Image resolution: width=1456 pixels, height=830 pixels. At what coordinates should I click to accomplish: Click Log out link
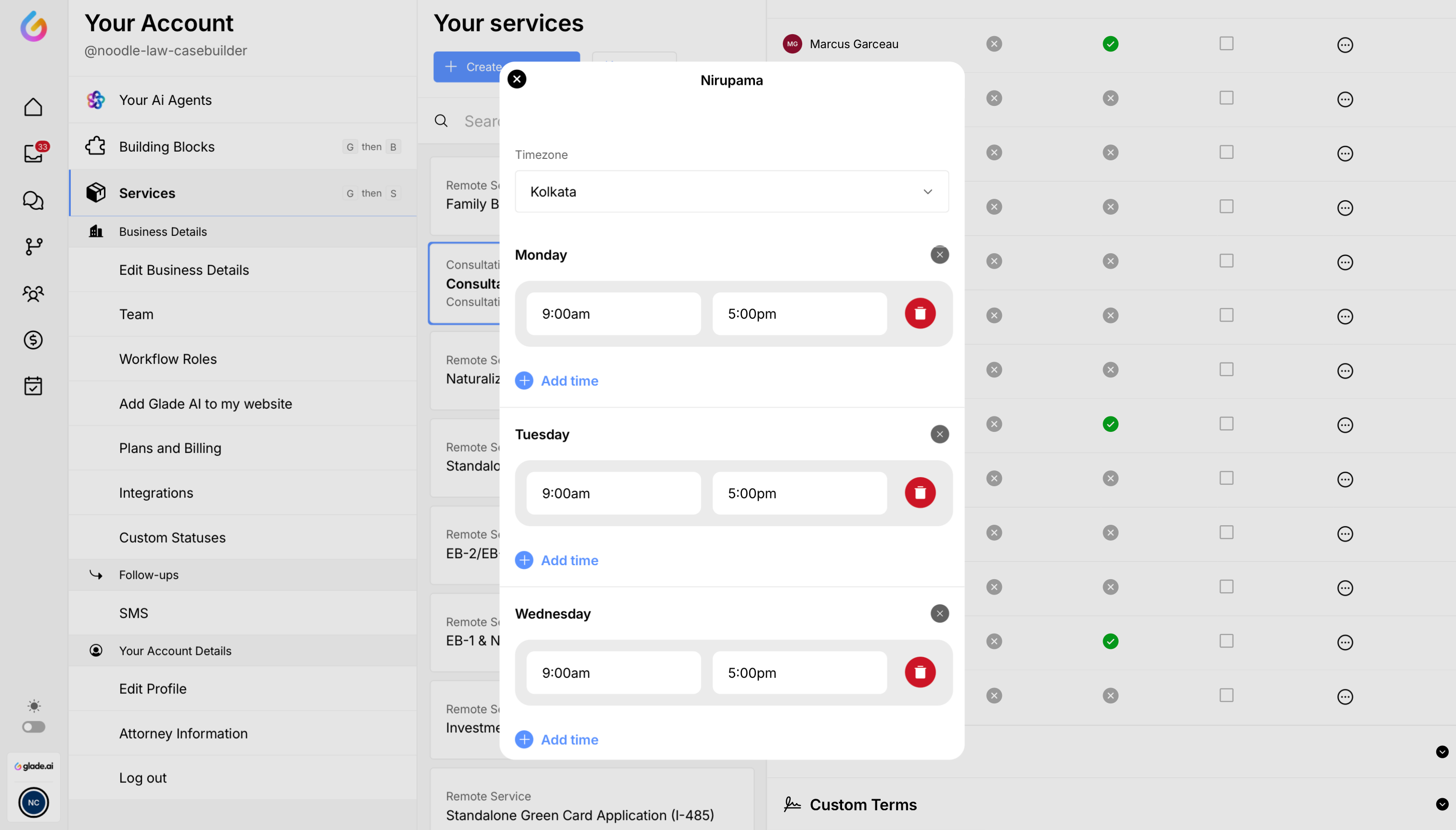point(143,778)
